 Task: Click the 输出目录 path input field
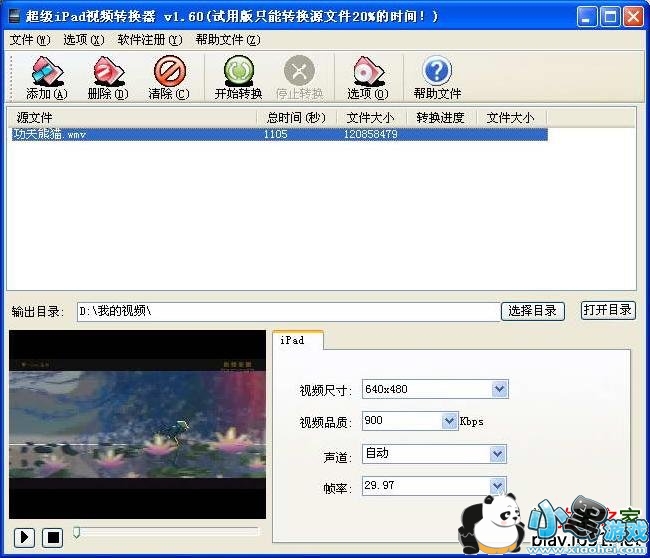(289, 311)
